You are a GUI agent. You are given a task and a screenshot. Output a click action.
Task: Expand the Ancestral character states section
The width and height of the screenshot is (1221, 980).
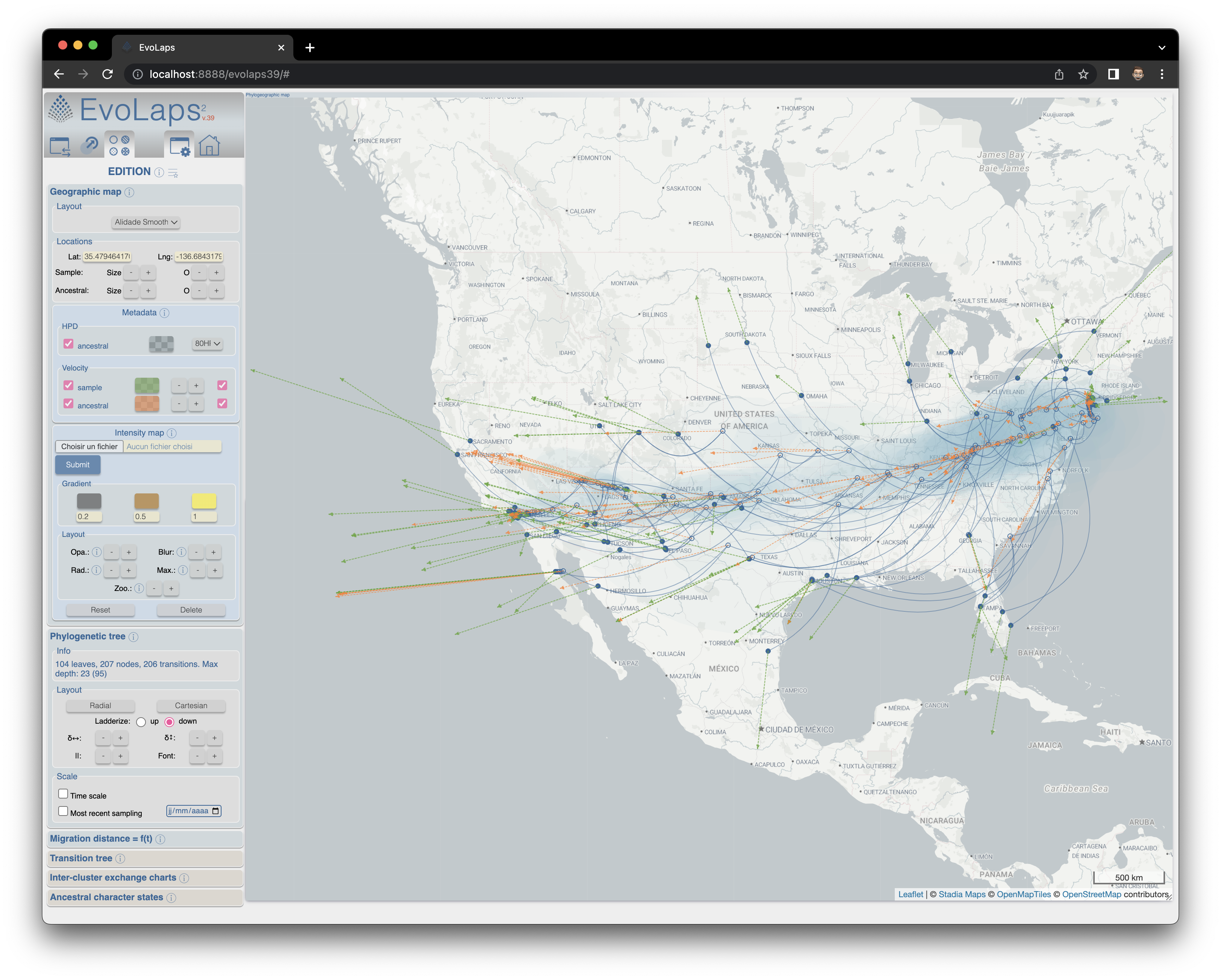pyautogui.click(x=106, y=897)
